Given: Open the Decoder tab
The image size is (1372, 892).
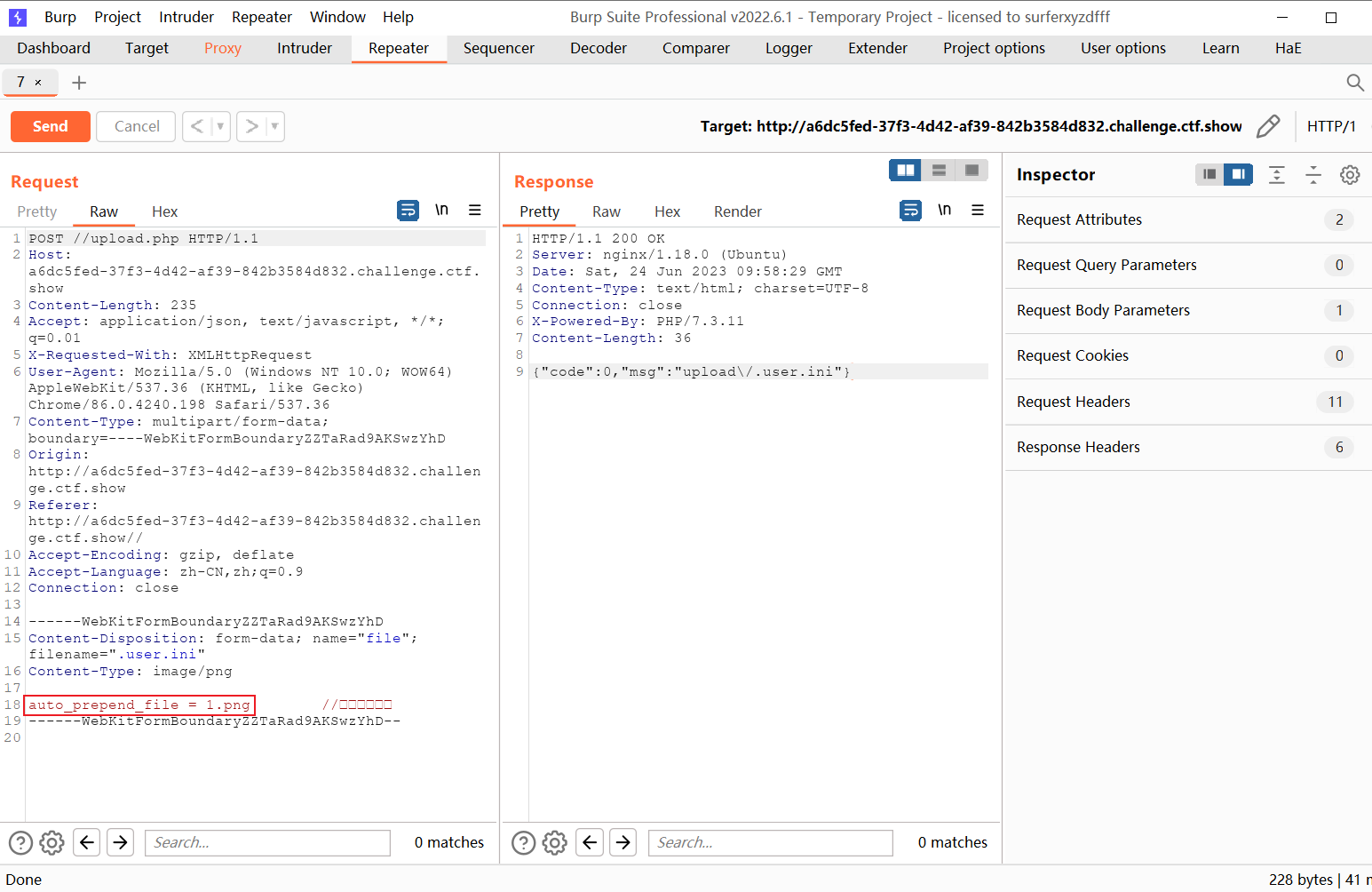Looking at the screenshot, I should (x=599, y=48).
